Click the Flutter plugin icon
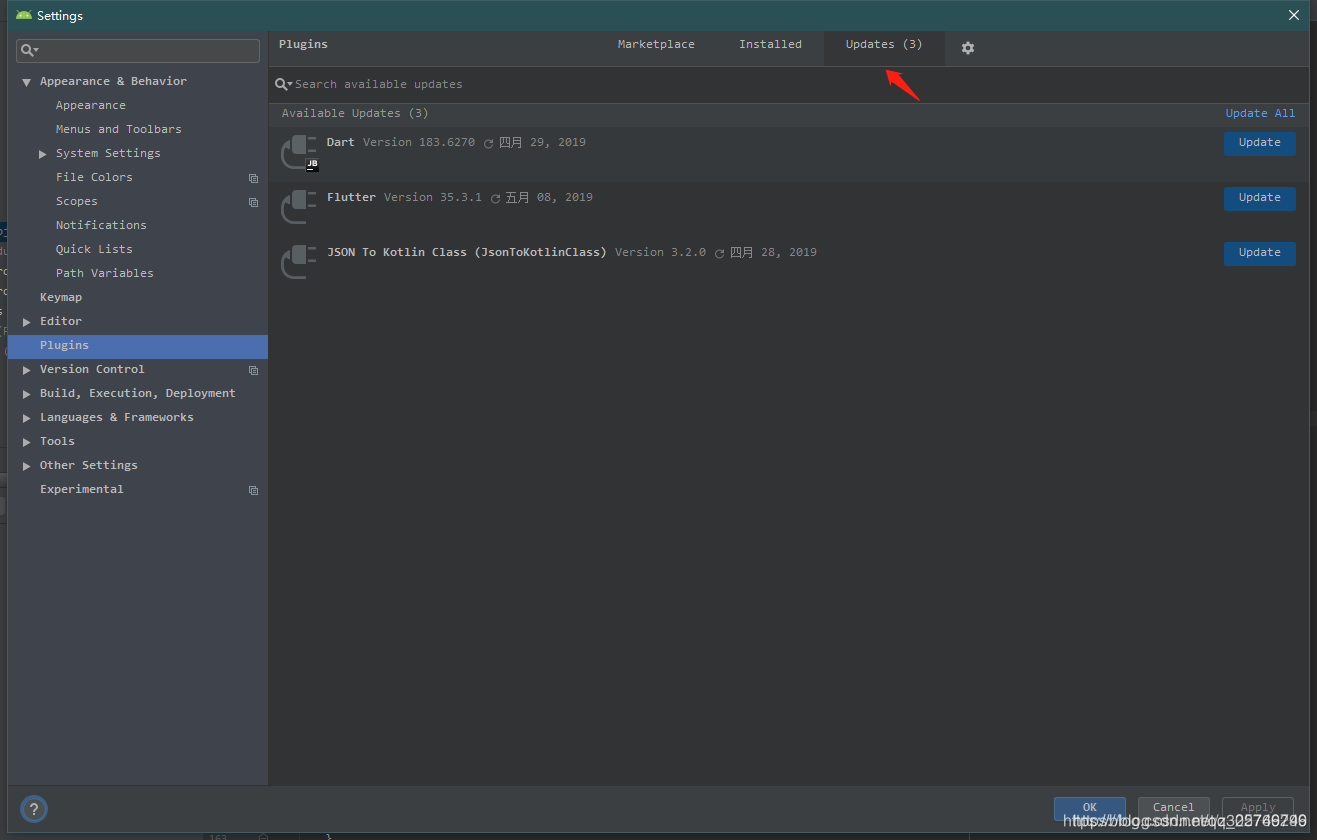 tap(299, 207)
